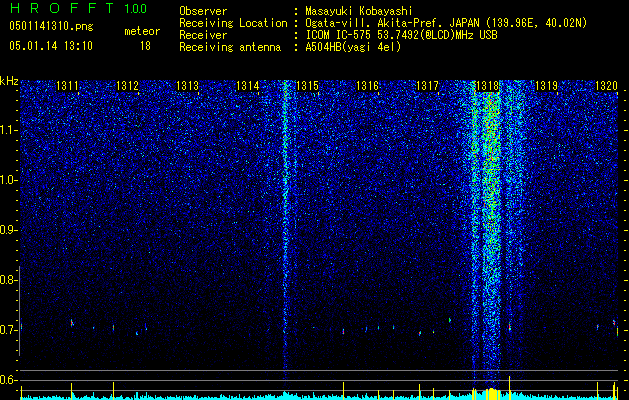Viewport: 629px width, 400px height.
Task: Click the meteor label
Action: click(x=142, y=31)
